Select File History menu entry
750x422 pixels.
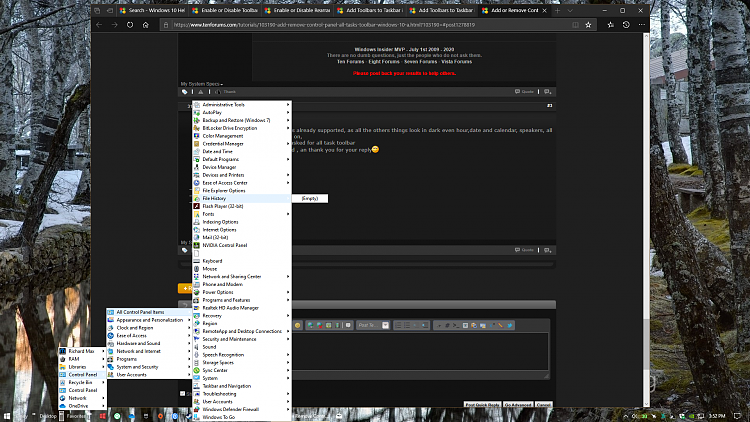coord(242,199)
